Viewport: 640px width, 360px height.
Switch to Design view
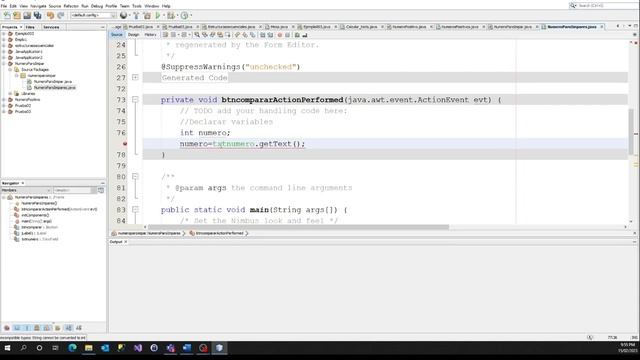click(x=133, y=35)
